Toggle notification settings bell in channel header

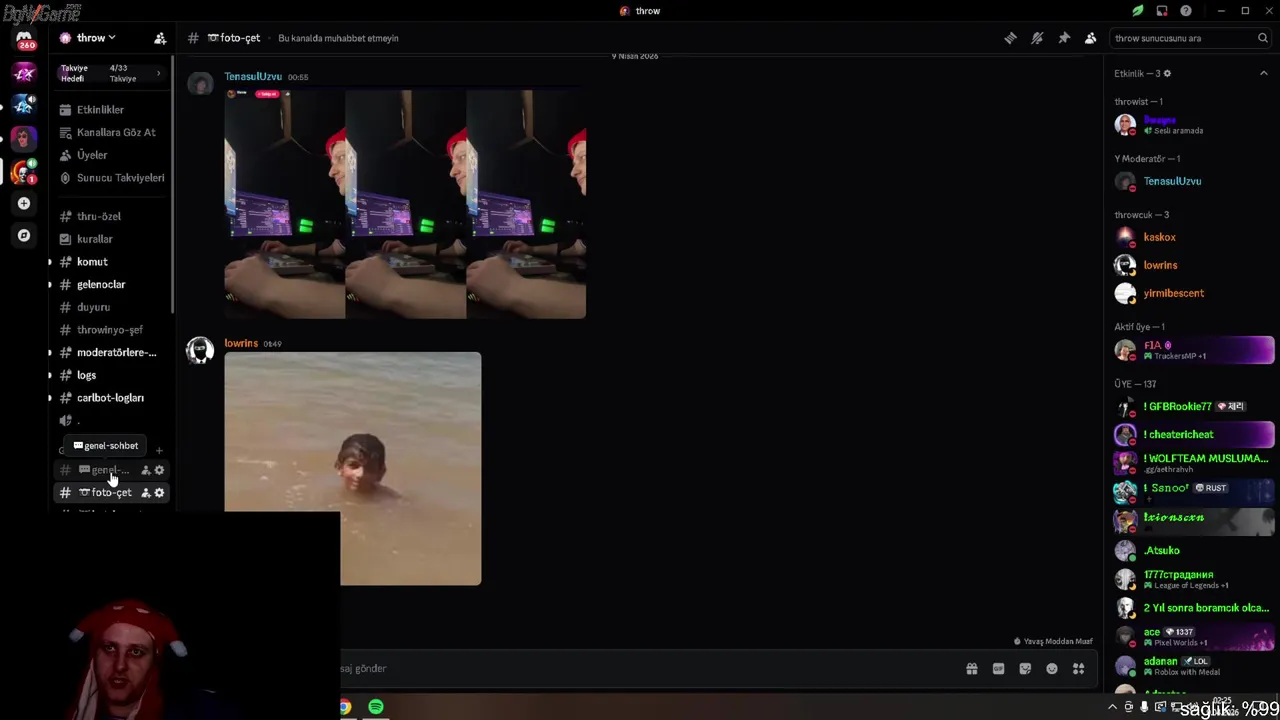coord(1037,38)
